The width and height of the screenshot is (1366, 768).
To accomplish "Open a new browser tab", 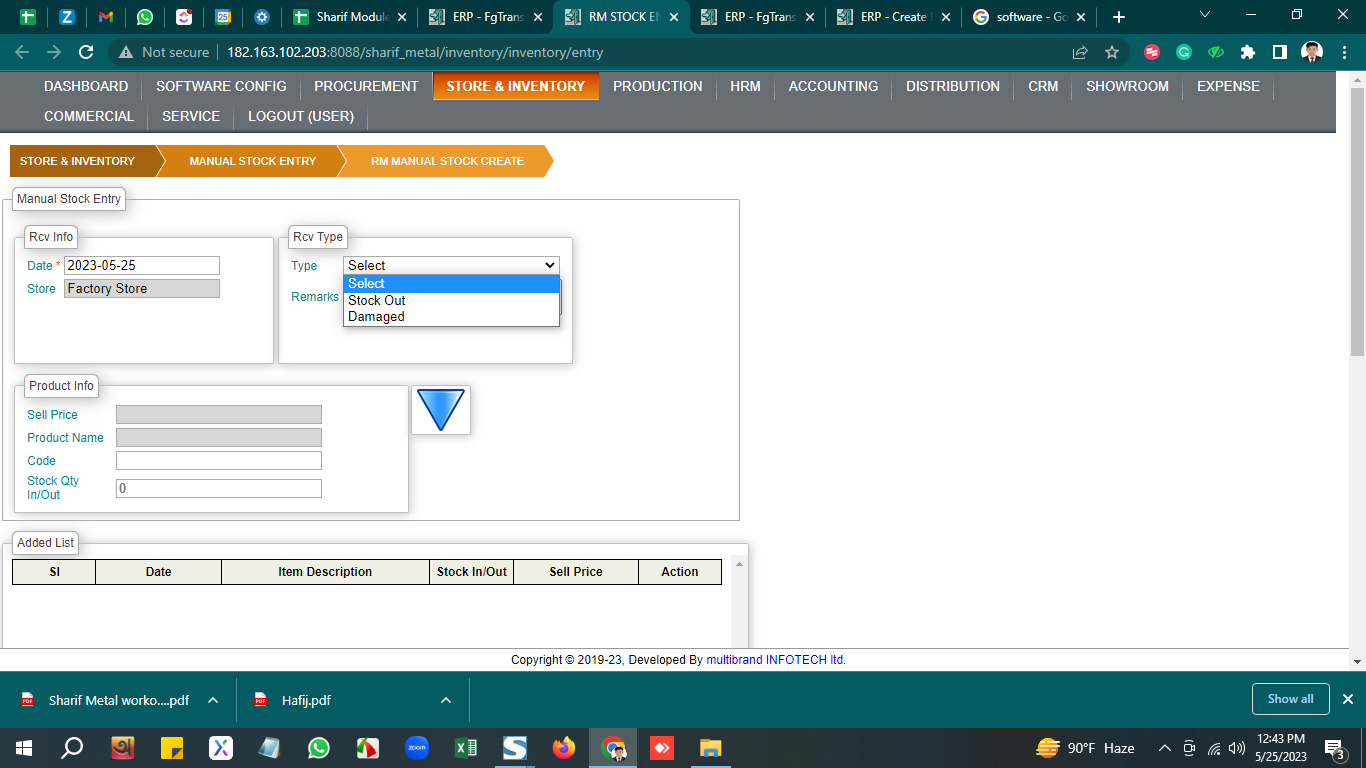I will [x=1119, y=17].
